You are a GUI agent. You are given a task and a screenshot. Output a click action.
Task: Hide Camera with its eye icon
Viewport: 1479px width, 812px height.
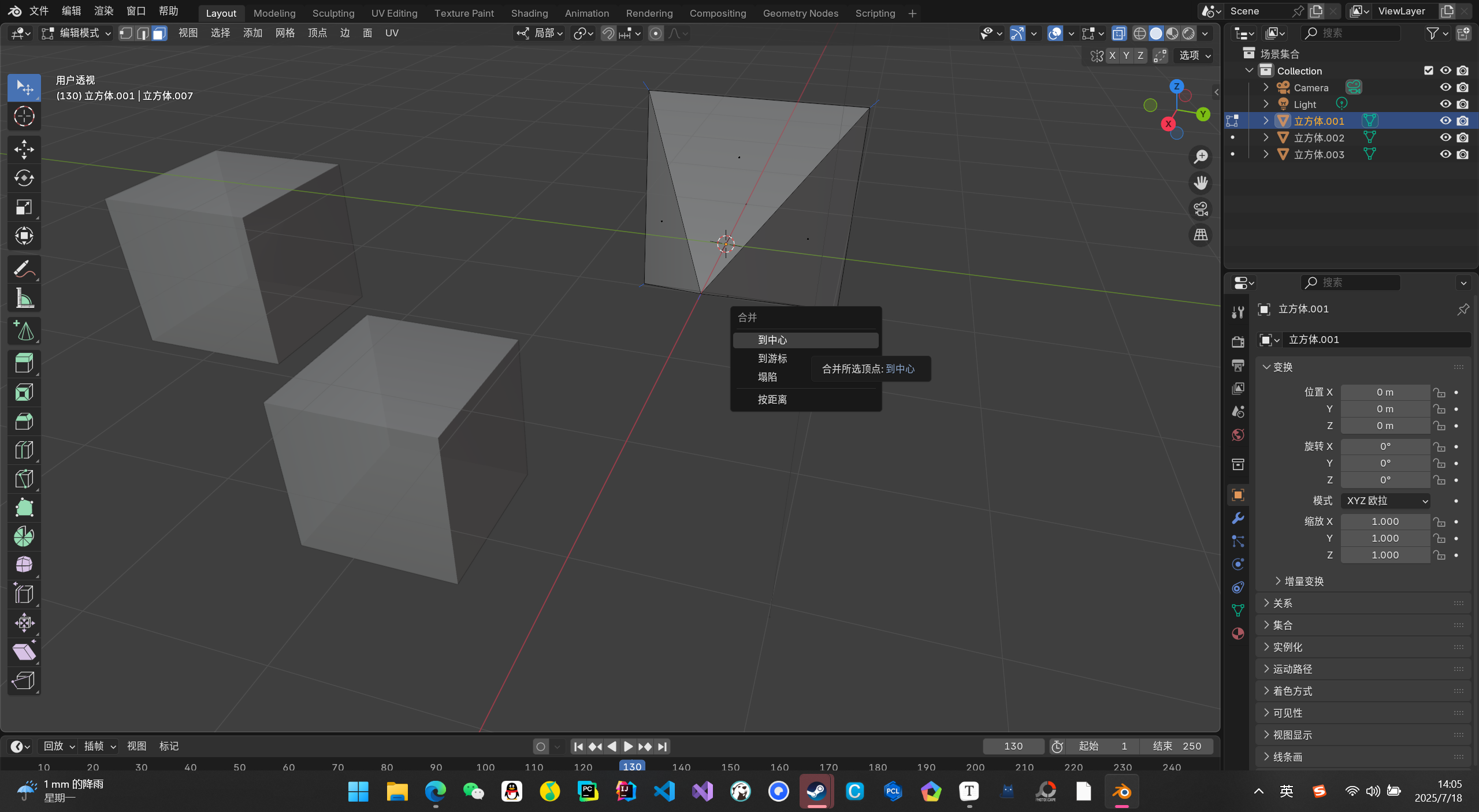tap(1445, 87)
